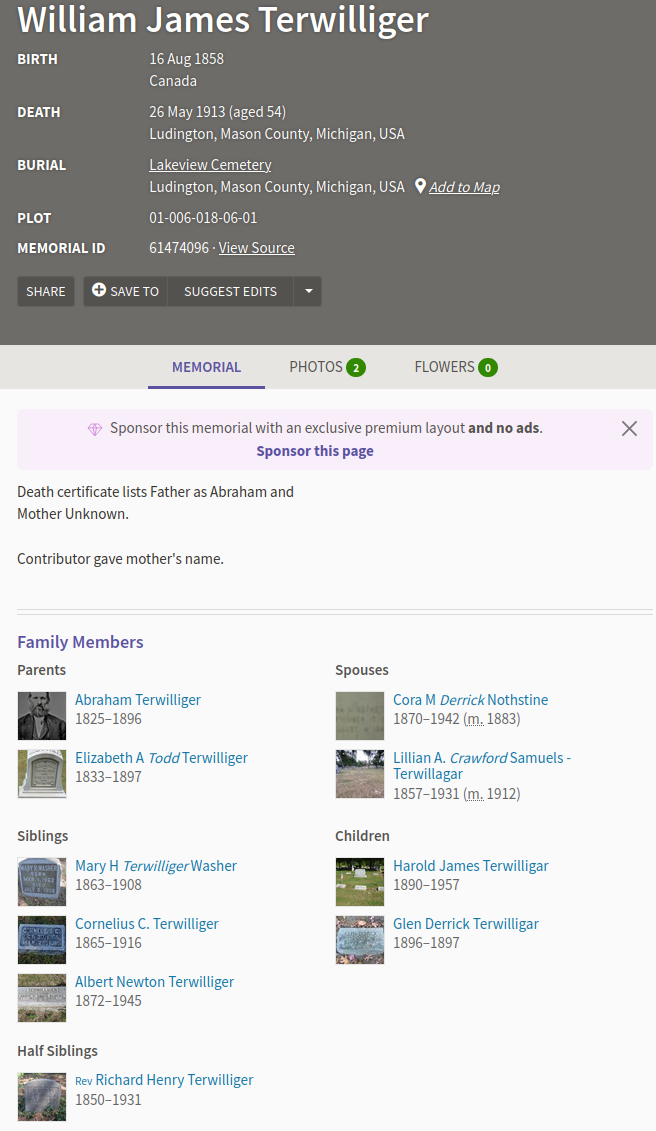
Task: Open Glen Derrick Terwilligar's memorial link
Action: coord(466,924)
